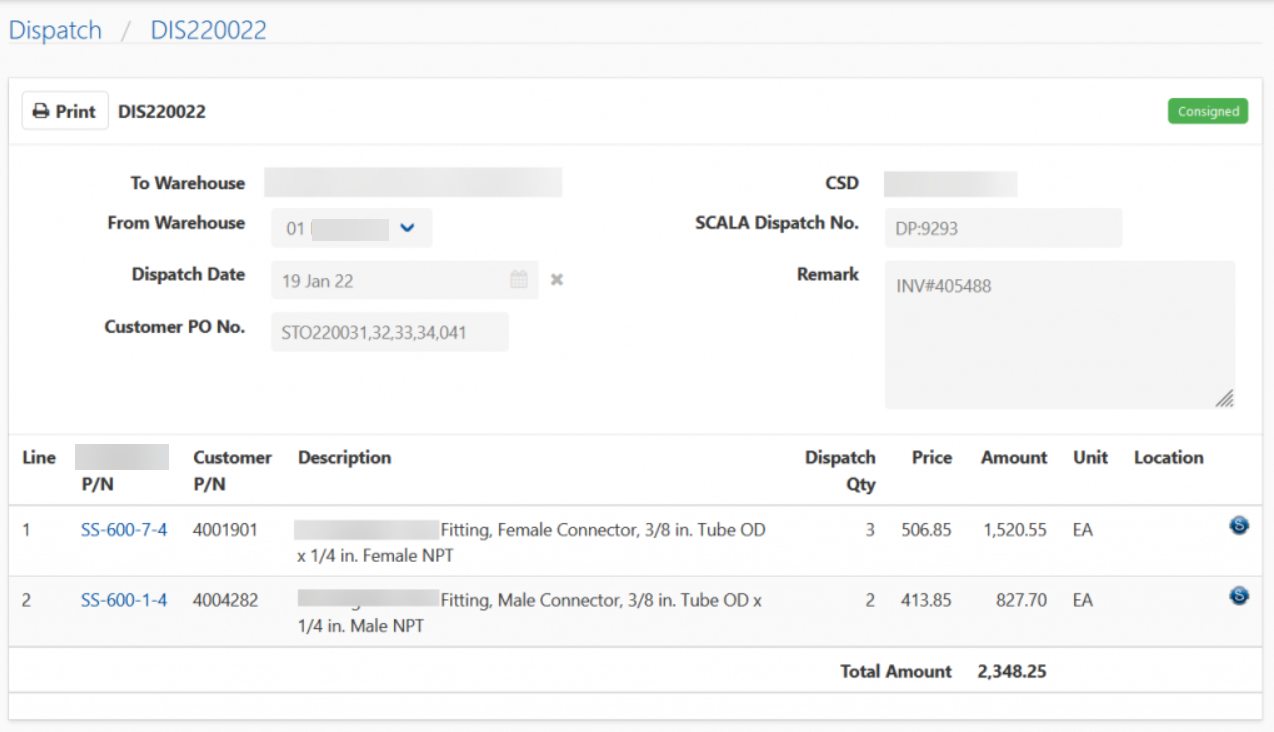Open the calendar icon in Dispatch Date

pos(519,280)
